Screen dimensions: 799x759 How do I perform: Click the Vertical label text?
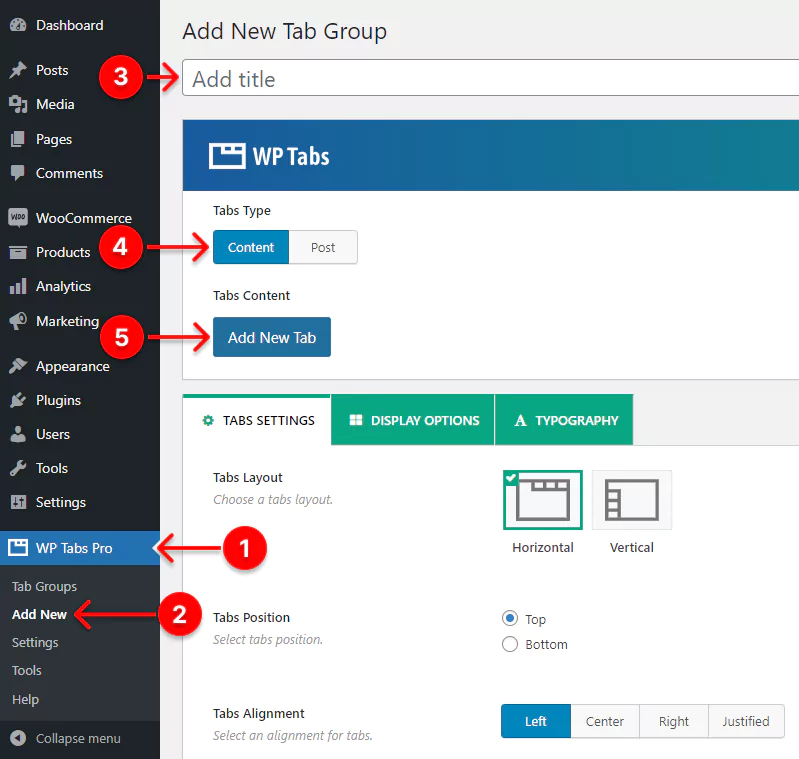[x=632, y=547]
